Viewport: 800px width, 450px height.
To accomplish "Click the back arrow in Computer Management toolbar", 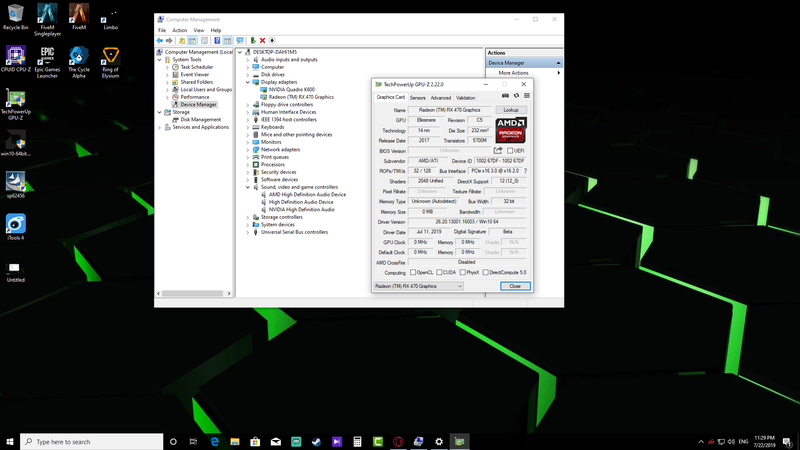I will point(160,41).
